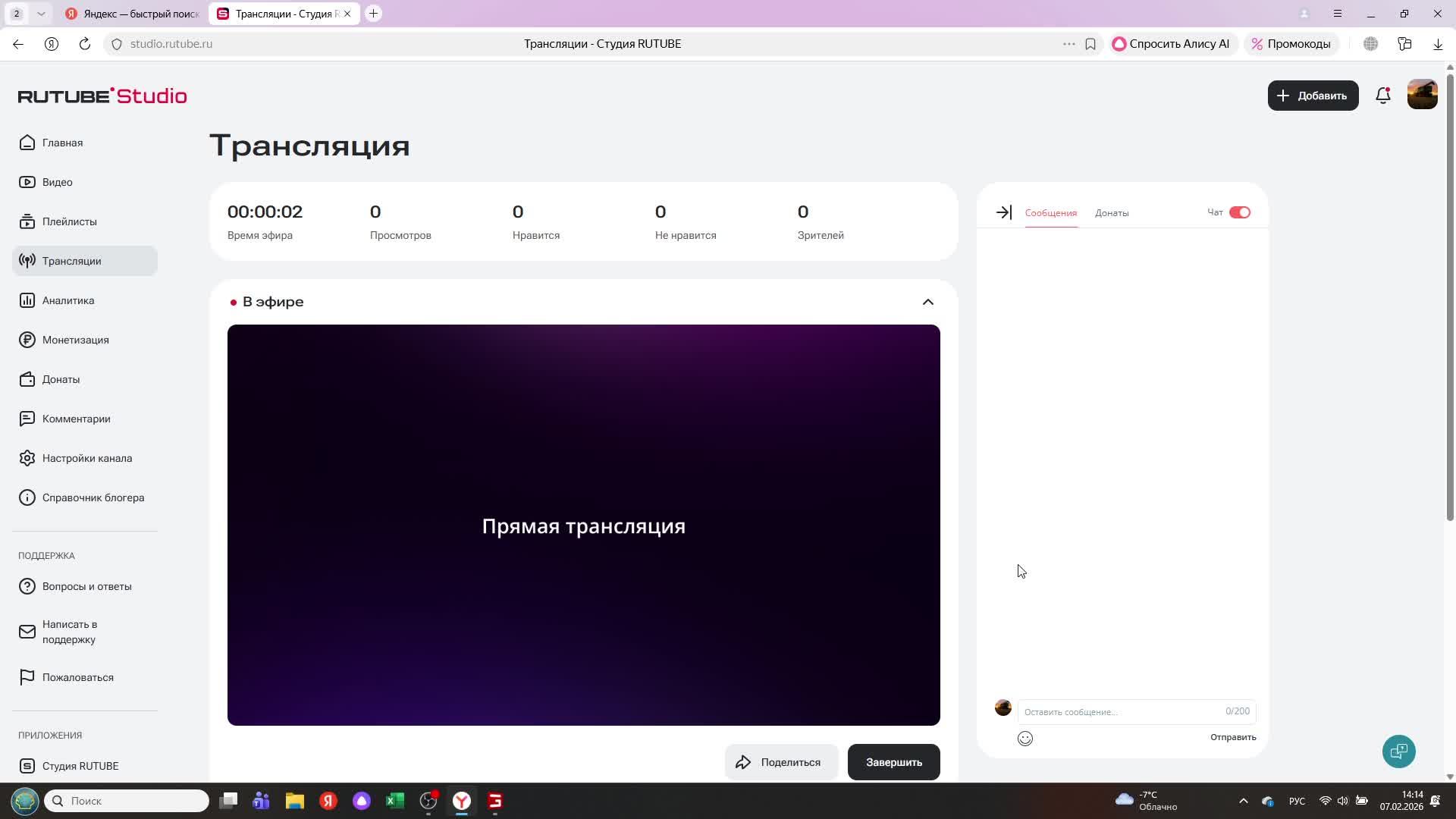Select the Видео section

point(57,182)
